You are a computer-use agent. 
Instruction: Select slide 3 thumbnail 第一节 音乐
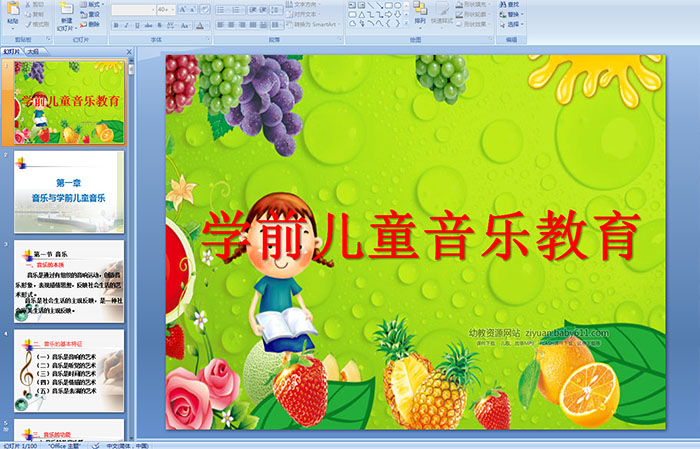69,281
